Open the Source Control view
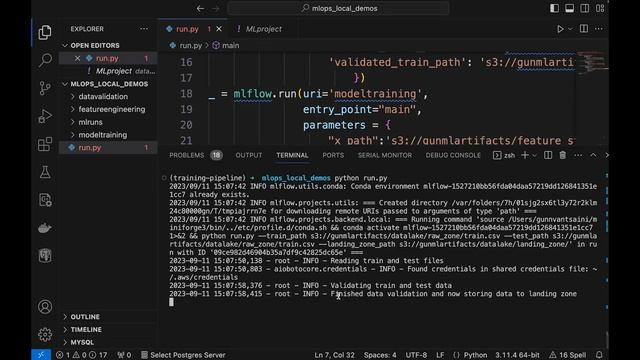 [45, 88]
